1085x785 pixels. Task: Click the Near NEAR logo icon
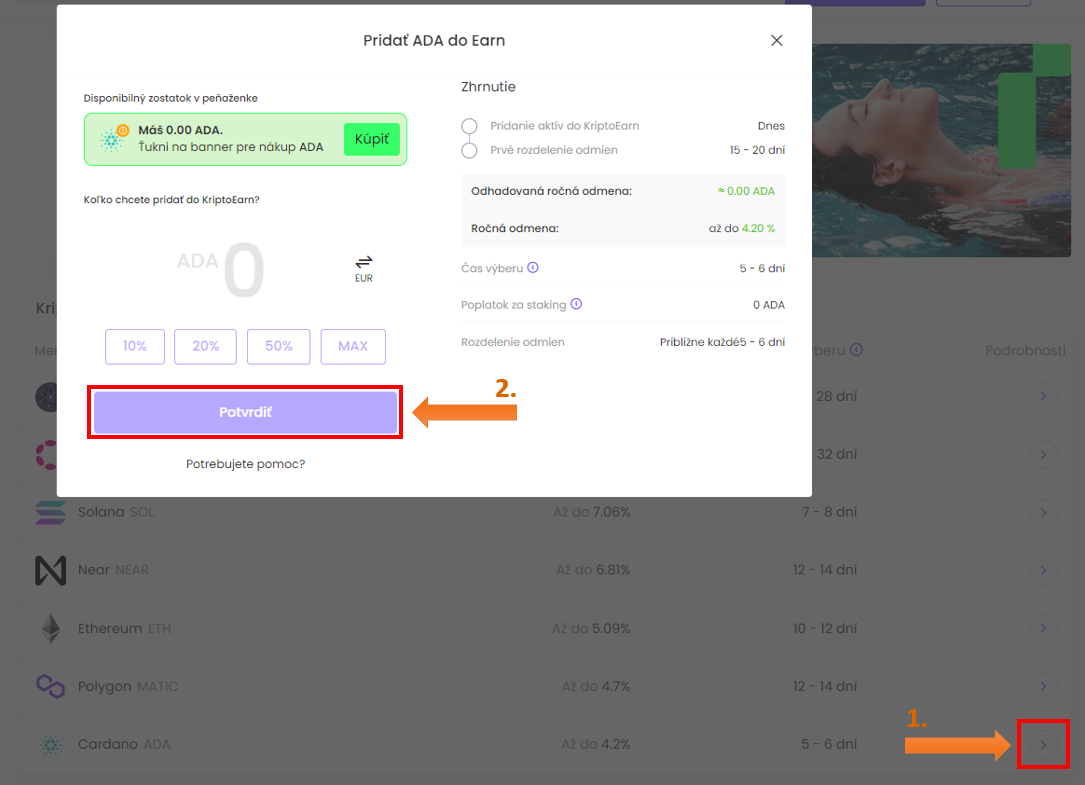(x=50, y=570)
